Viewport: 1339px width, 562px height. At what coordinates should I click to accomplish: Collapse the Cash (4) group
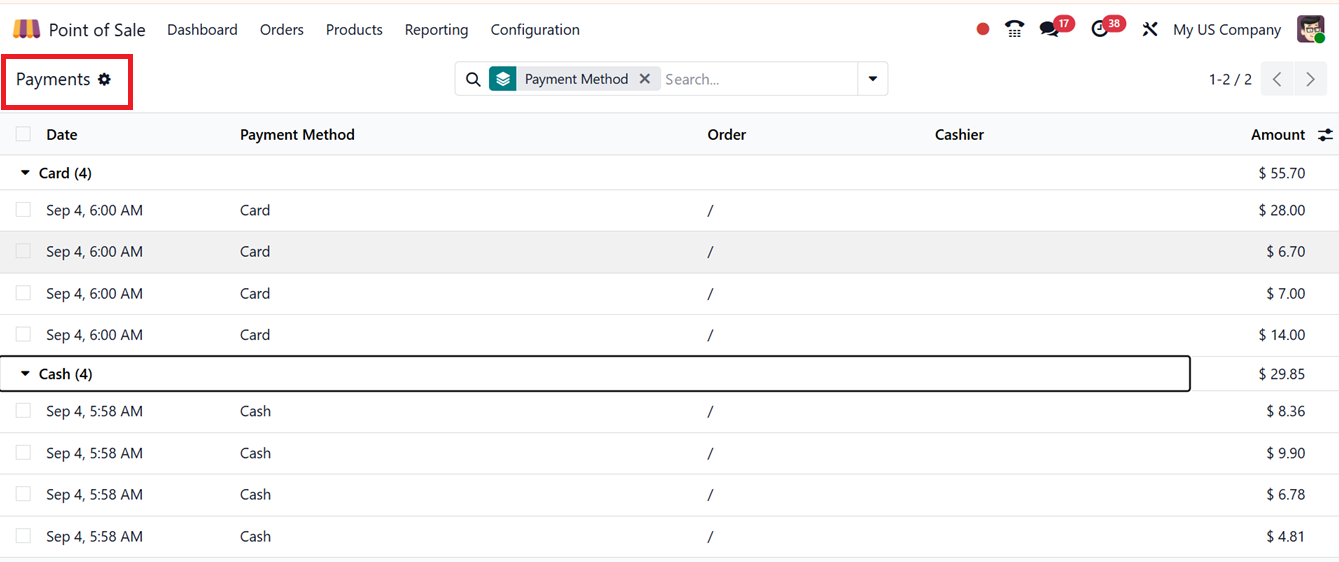pyautogui.click(x=26, y=374)
